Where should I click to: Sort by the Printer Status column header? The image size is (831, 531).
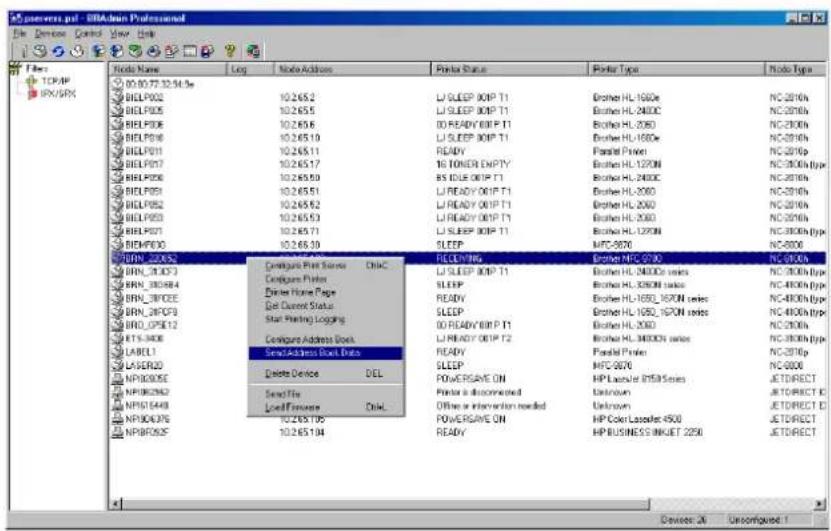[x=509, y=69]
